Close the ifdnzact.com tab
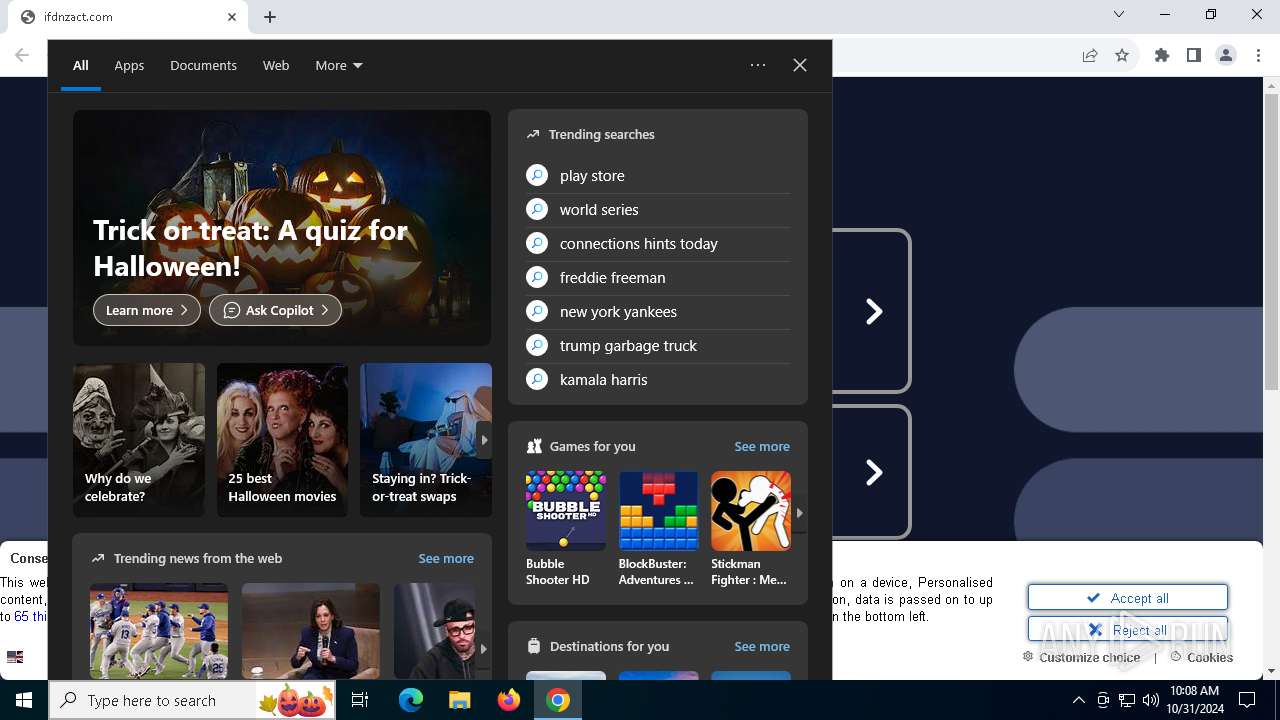The height and width of the screenshot is (720, 1280). coord(232,17)
